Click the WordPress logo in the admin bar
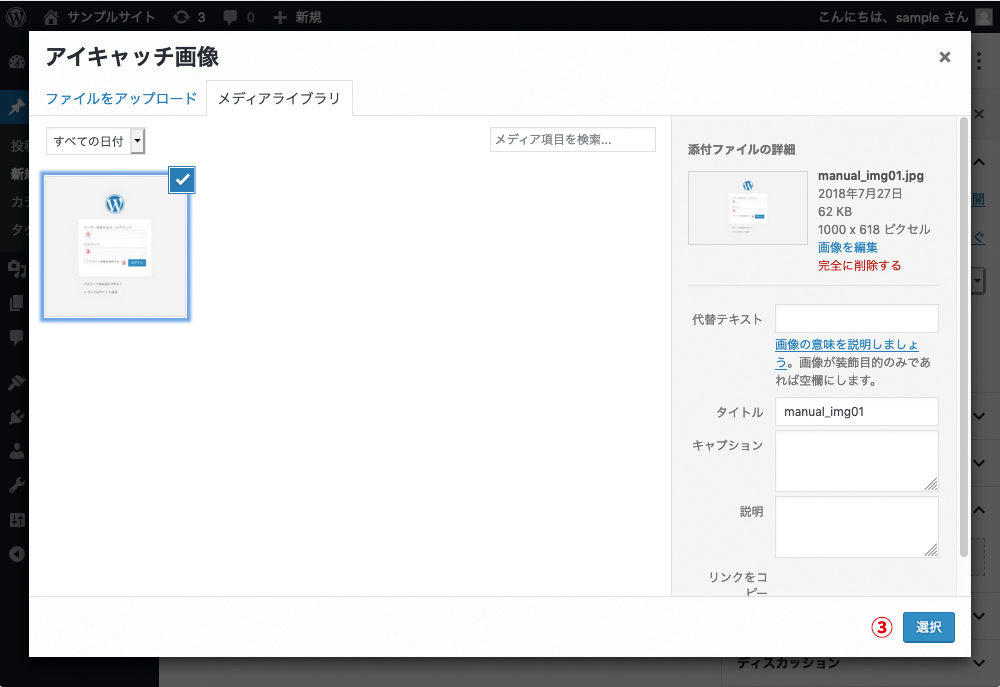The image size is (1000, 687). [x=18, y=16]
